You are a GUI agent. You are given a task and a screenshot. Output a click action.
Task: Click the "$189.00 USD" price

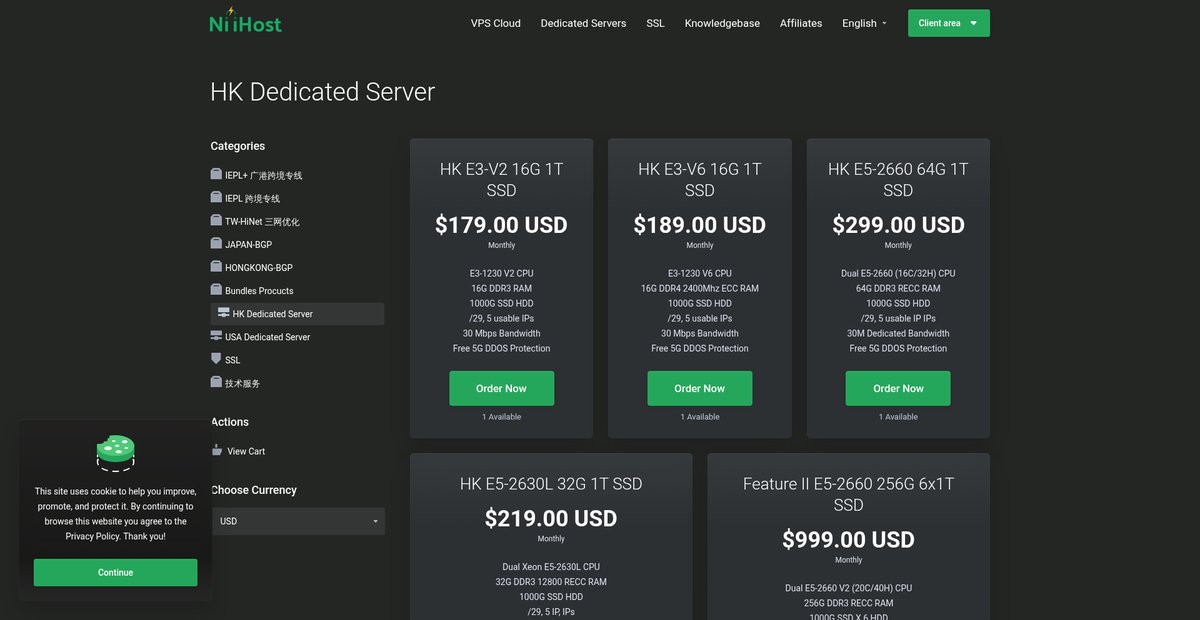coord(700,225)
